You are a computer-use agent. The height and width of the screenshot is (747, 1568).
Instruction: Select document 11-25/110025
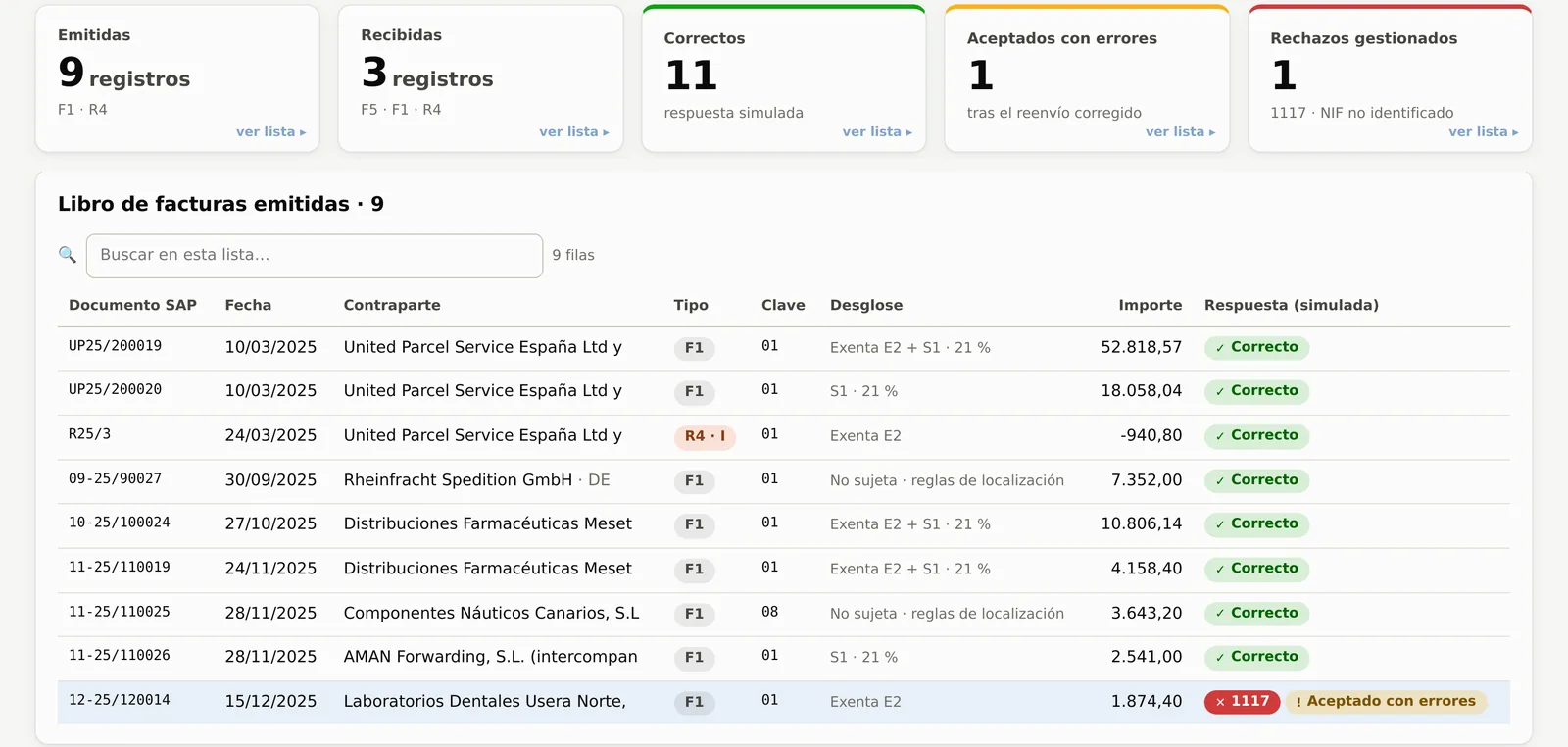[x=120, y=613]
